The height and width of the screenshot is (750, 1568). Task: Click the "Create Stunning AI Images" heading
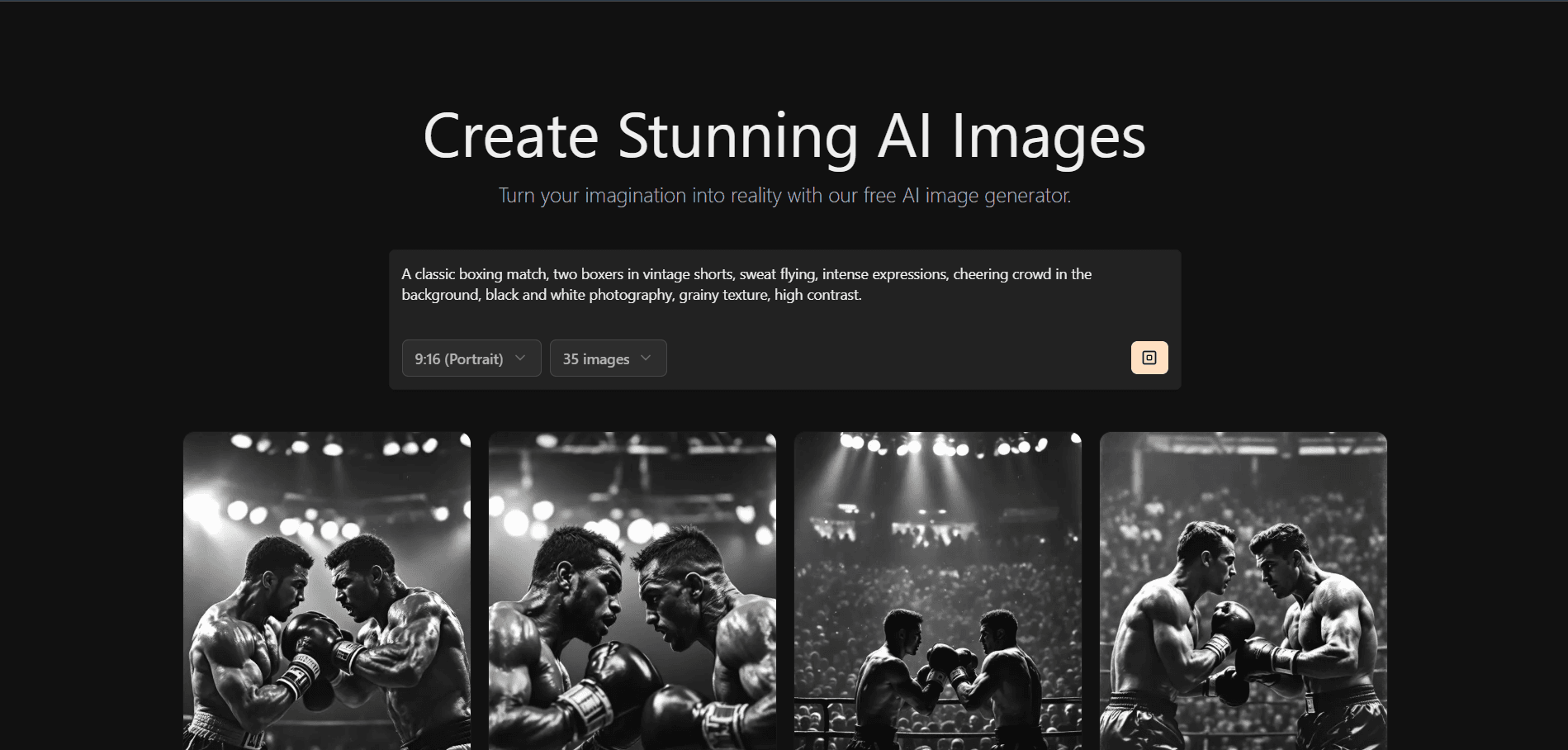tap(784, 136)
